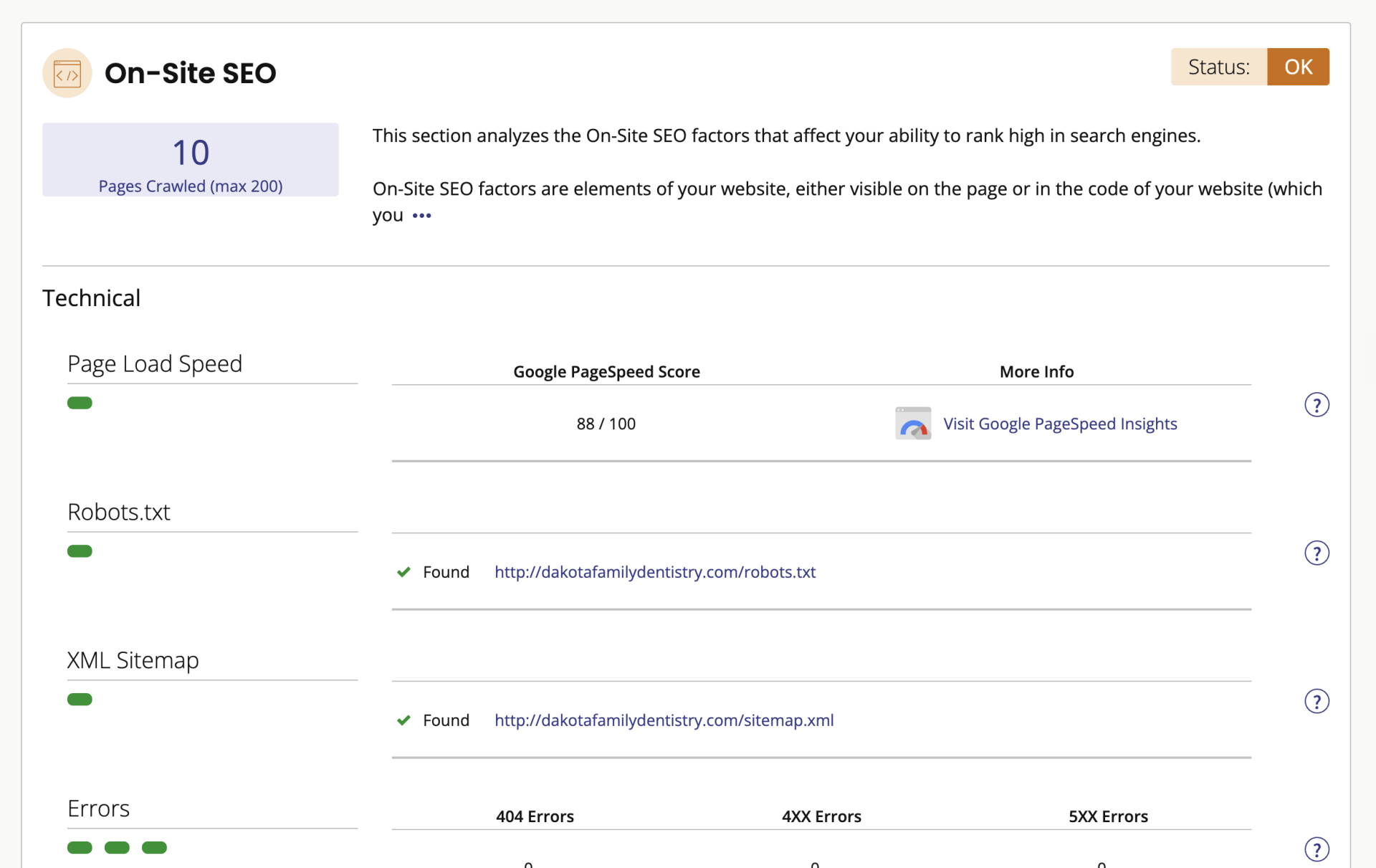The image size is (1376, 868).
Task: Click the green checkmark beside sitemap.xml Found
Action: [x=404, y=720]
